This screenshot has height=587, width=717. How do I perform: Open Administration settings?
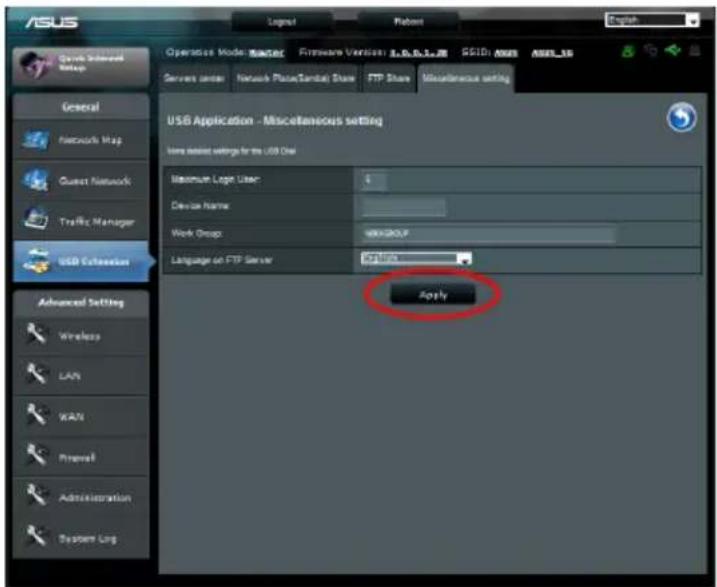pos(81,497)
